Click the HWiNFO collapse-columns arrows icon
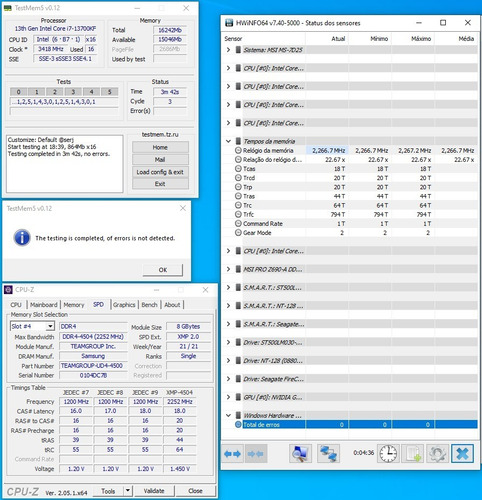Screen dimensions: 482x500 [x=256, y=453]
